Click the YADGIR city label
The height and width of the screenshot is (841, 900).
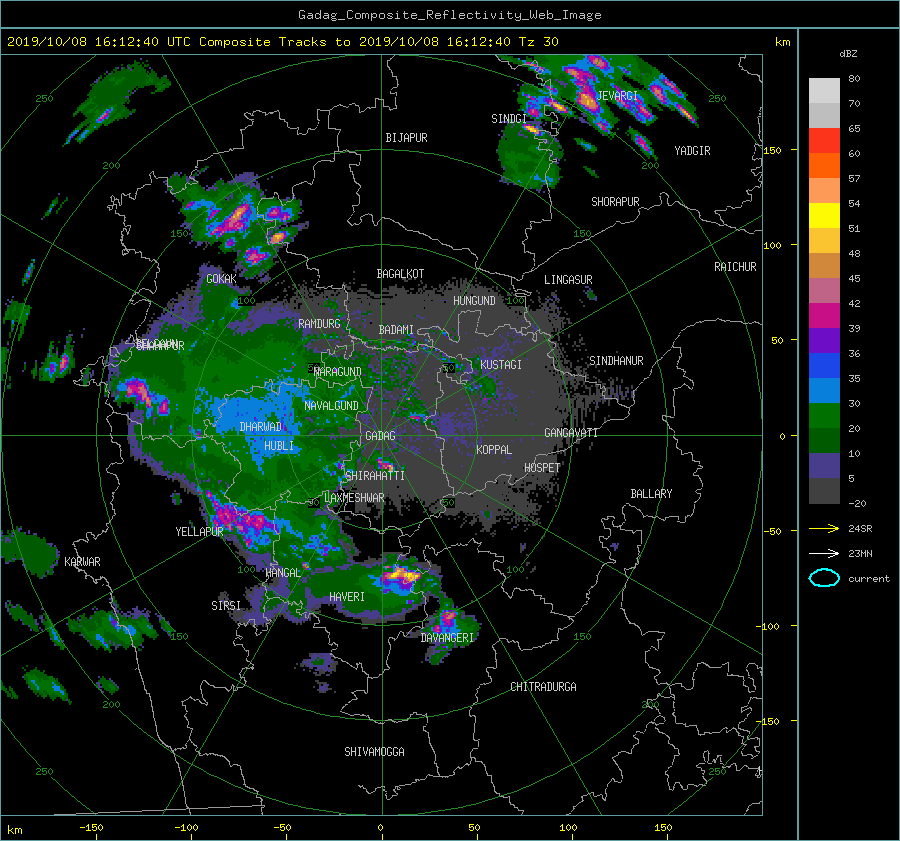pos(692,150)
